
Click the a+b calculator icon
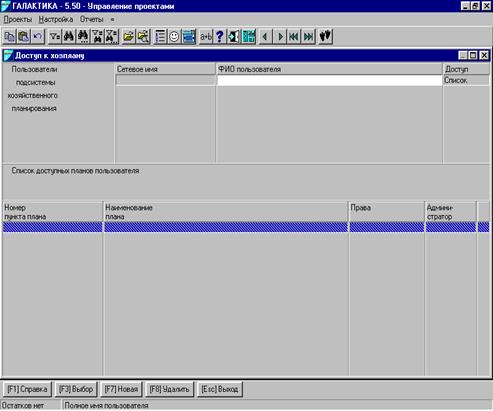tap(206, 36)
